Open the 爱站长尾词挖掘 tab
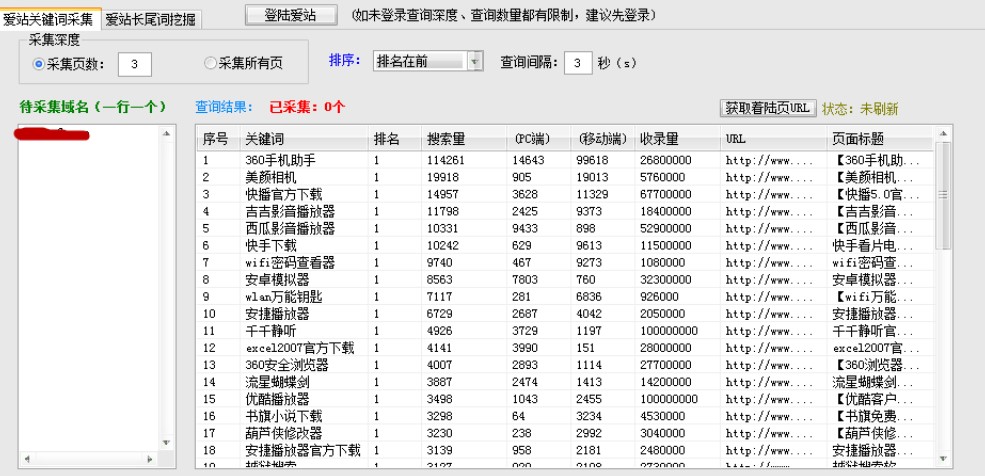 click(x=151, y=19)
